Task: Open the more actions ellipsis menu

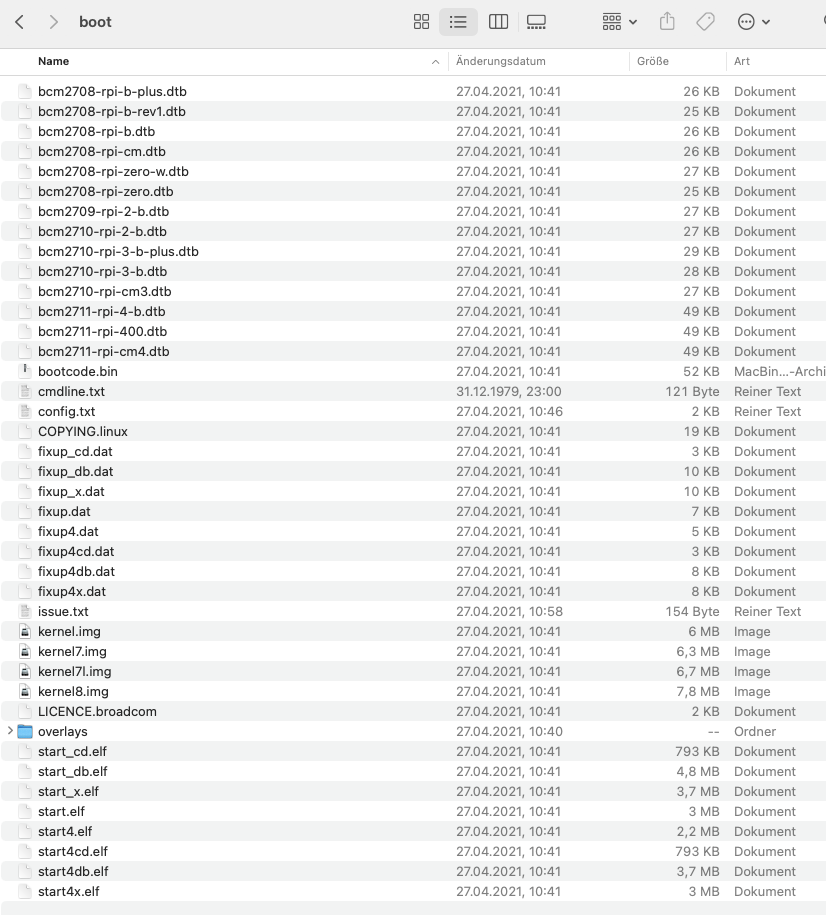Action: click(753, 22)
